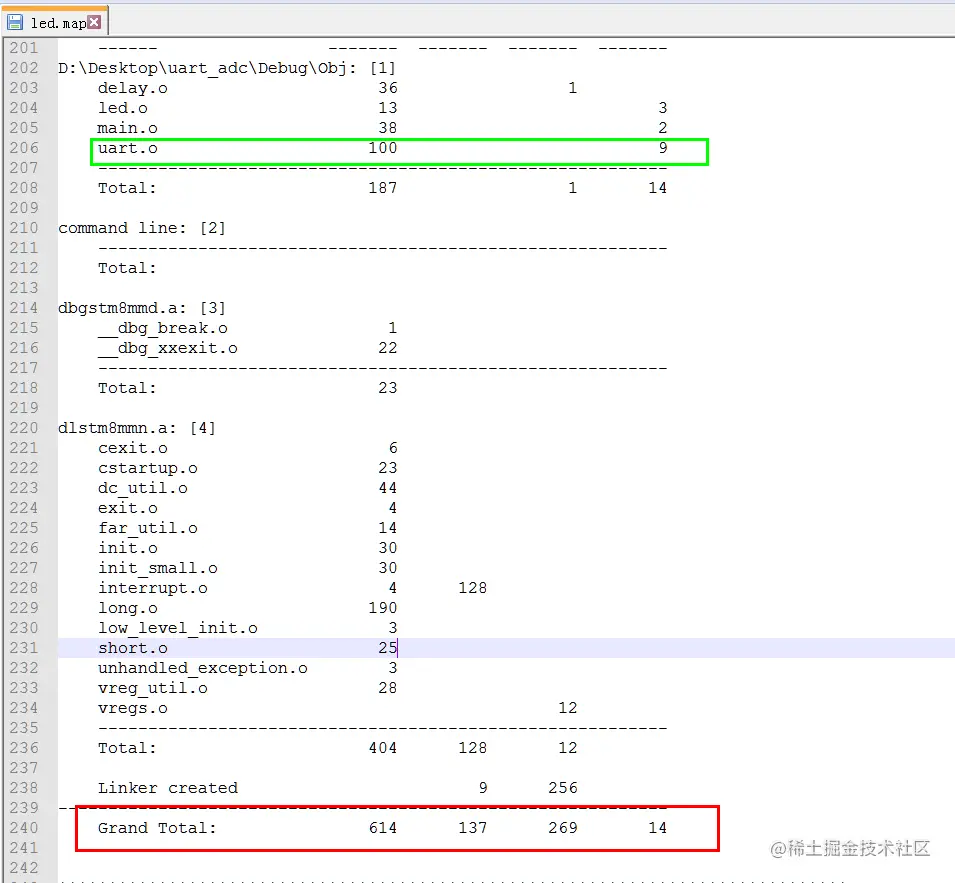Viewport: 955px width, 883px height.
Task: Click on 'low_level_init.o' entry
Action: pyautogui.click(x=178, y=628)
